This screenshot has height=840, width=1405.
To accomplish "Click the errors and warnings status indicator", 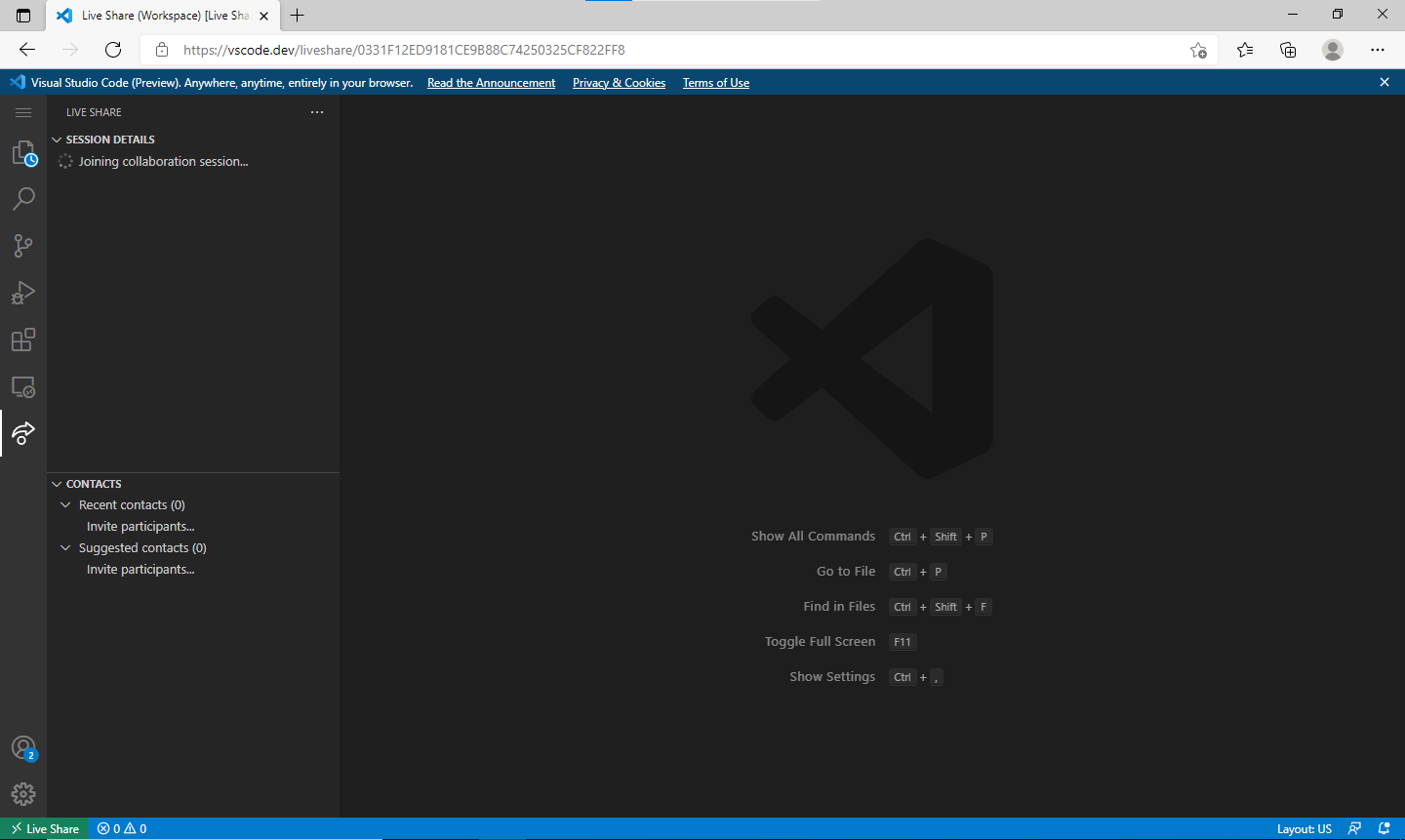I will 122,828.
